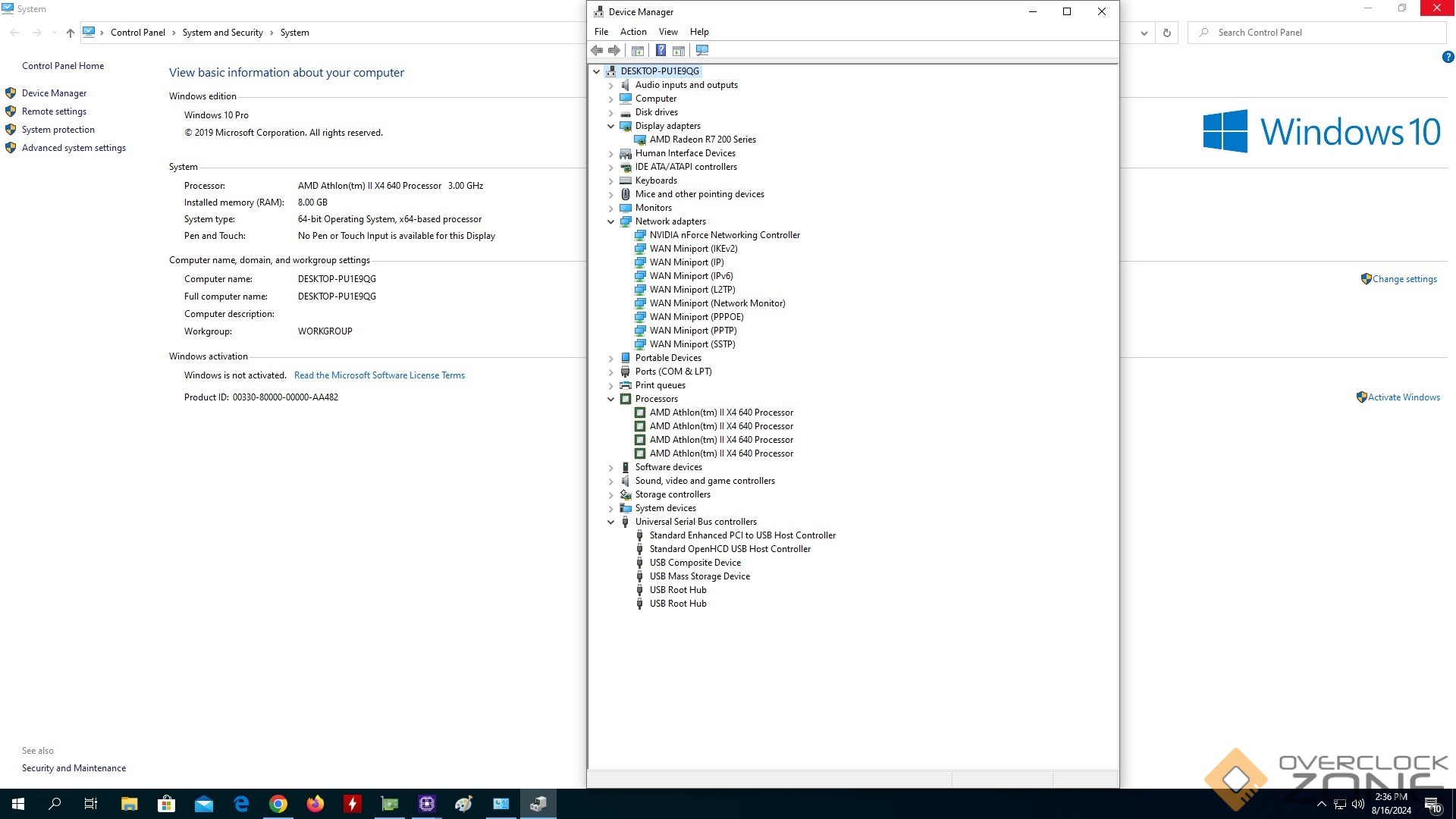Click the blue help icon in System window
This screenshot has height=819, width=1456.
point(1447,57)
